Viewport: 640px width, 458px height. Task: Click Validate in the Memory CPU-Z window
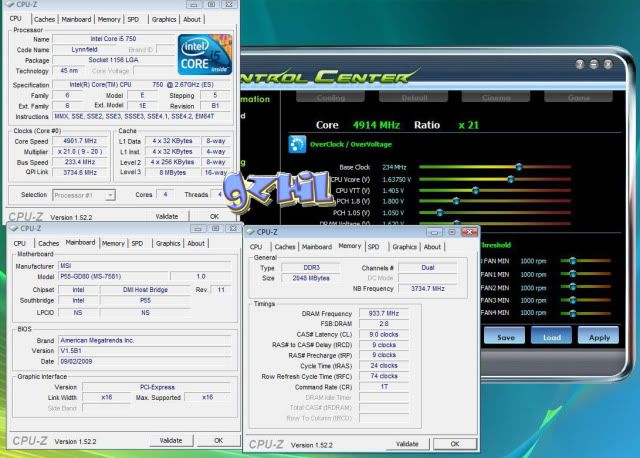pos(407,443)
